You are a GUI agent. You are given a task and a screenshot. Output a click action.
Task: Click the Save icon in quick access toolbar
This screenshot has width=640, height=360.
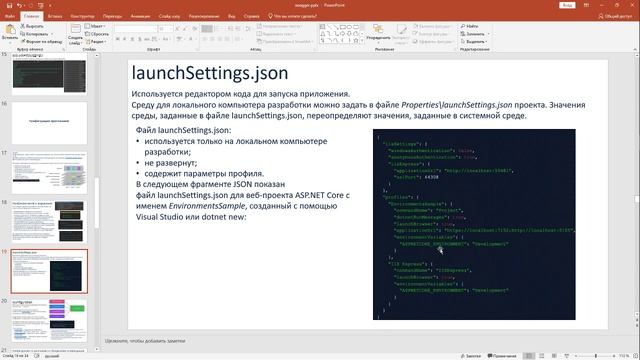click(9, 5)
